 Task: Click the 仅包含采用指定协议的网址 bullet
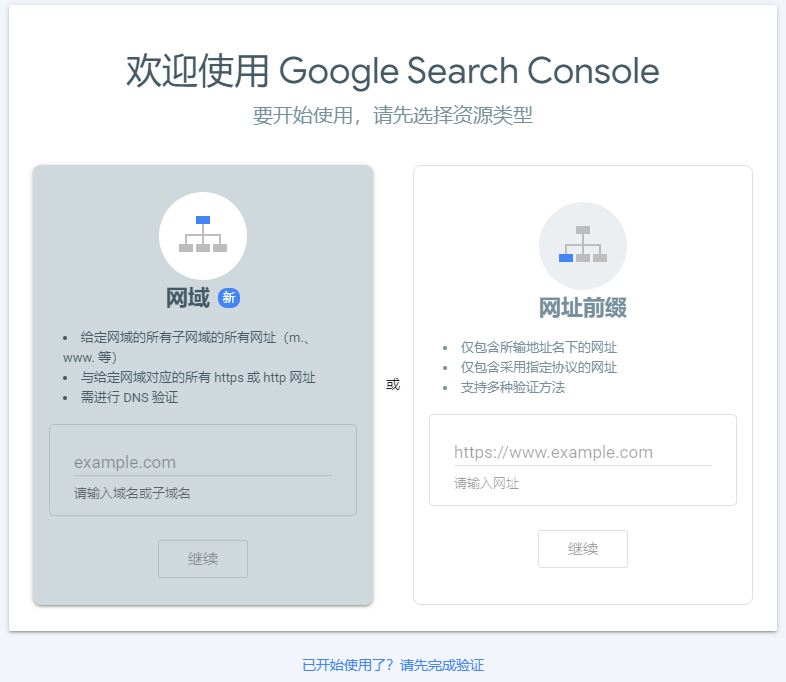click(539, 367)
